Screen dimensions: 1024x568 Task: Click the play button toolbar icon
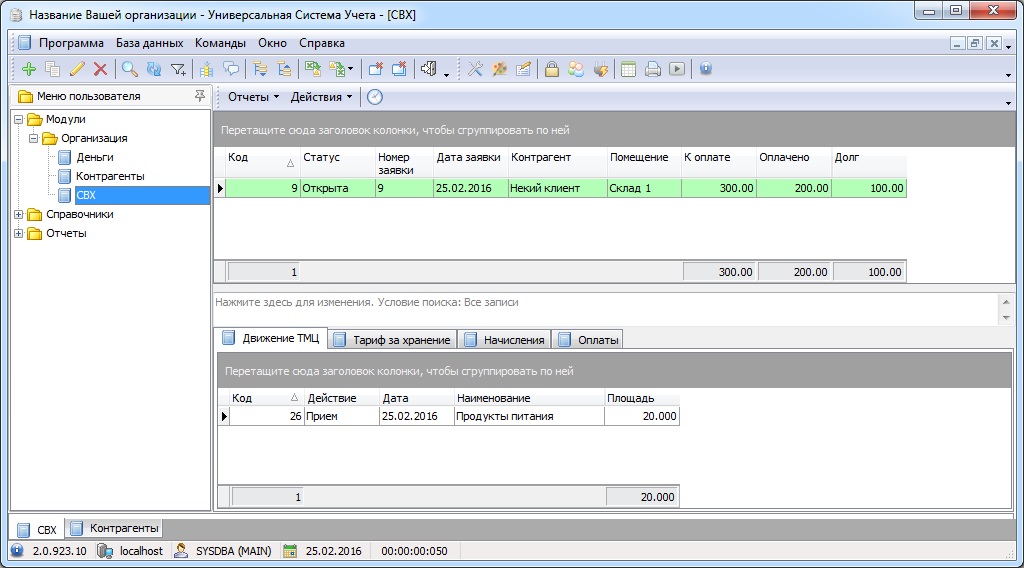[x=677, y=69]
